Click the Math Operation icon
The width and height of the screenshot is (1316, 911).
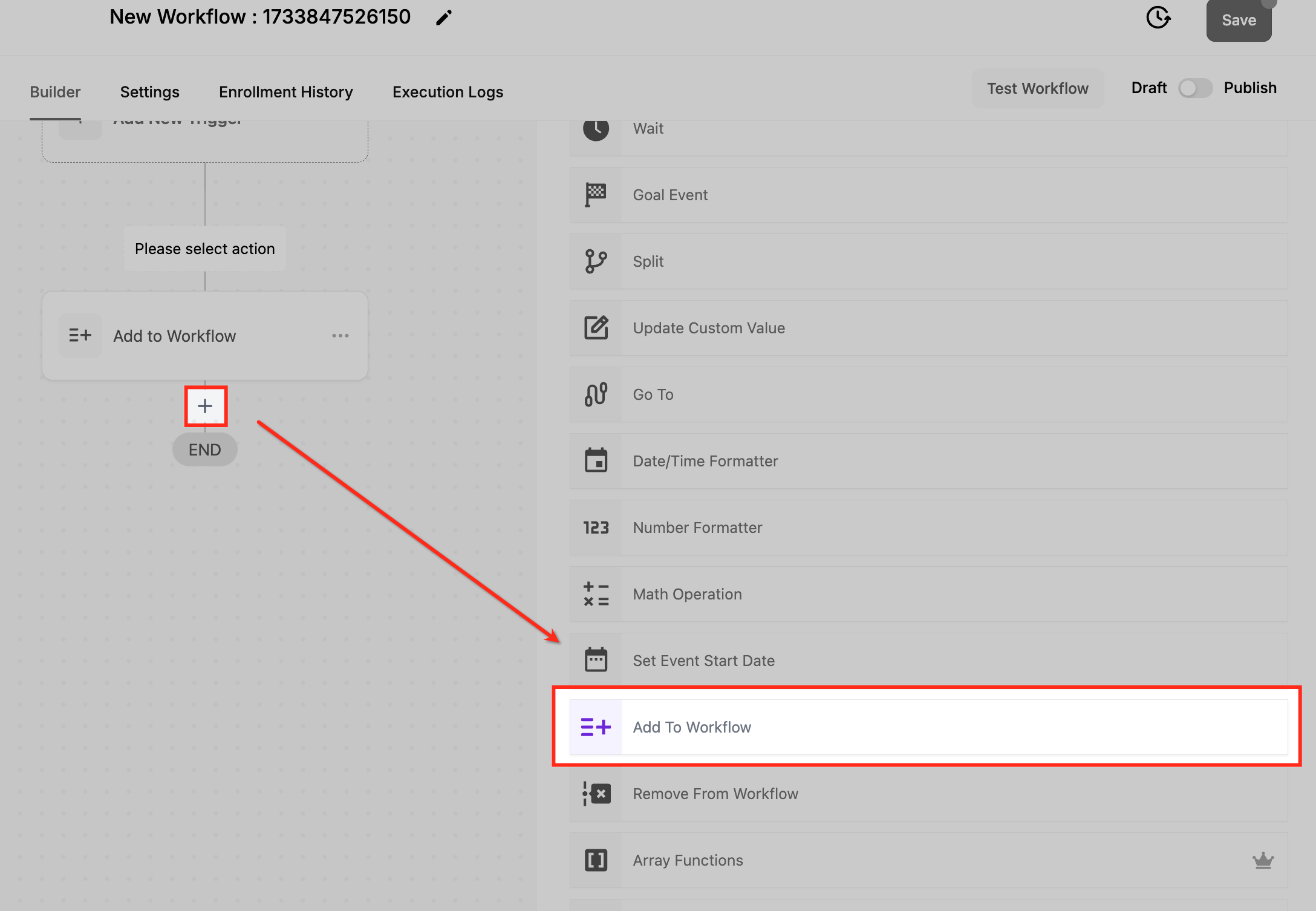(596, 594)
